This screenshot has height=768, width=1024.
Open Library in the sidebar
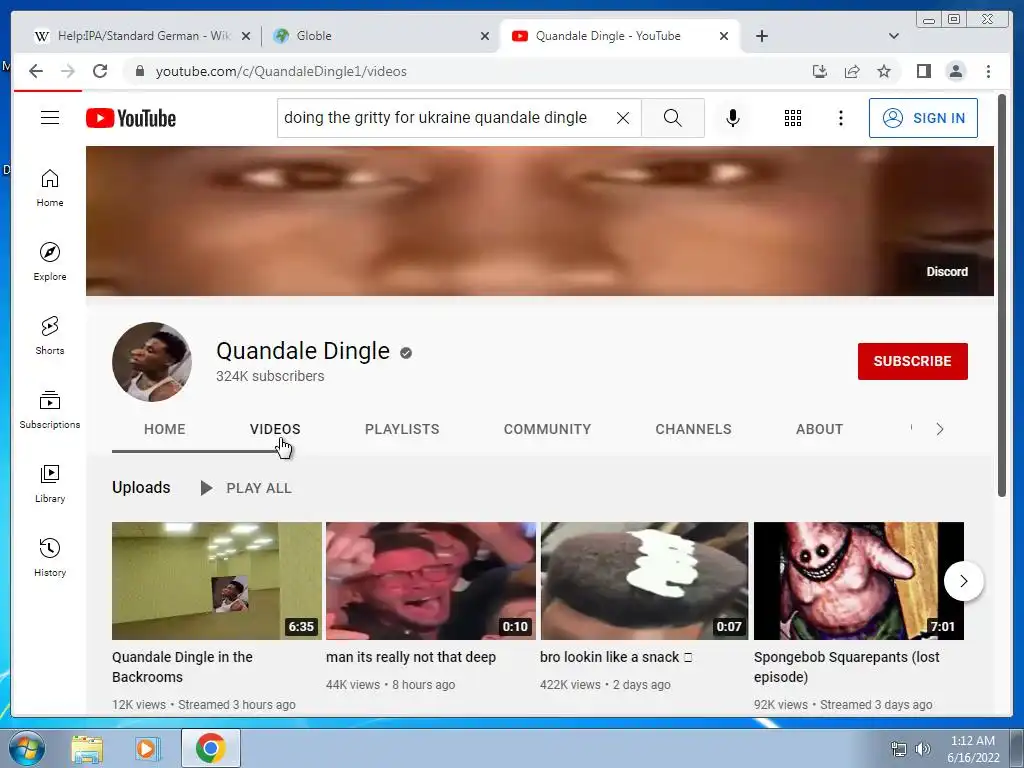click(50, 483)
